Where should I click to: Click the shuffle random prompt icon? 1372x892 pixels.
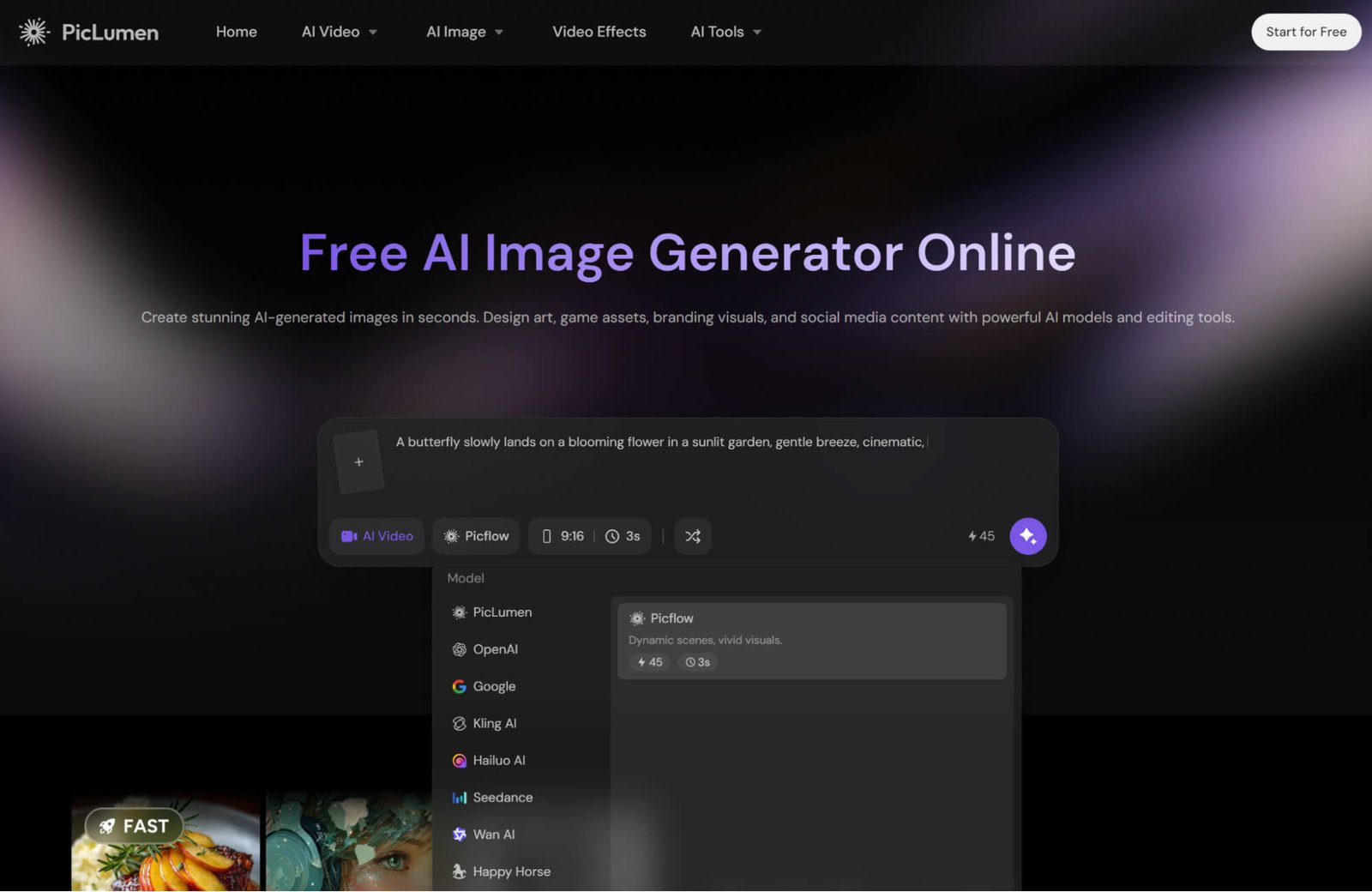[693, 536]
